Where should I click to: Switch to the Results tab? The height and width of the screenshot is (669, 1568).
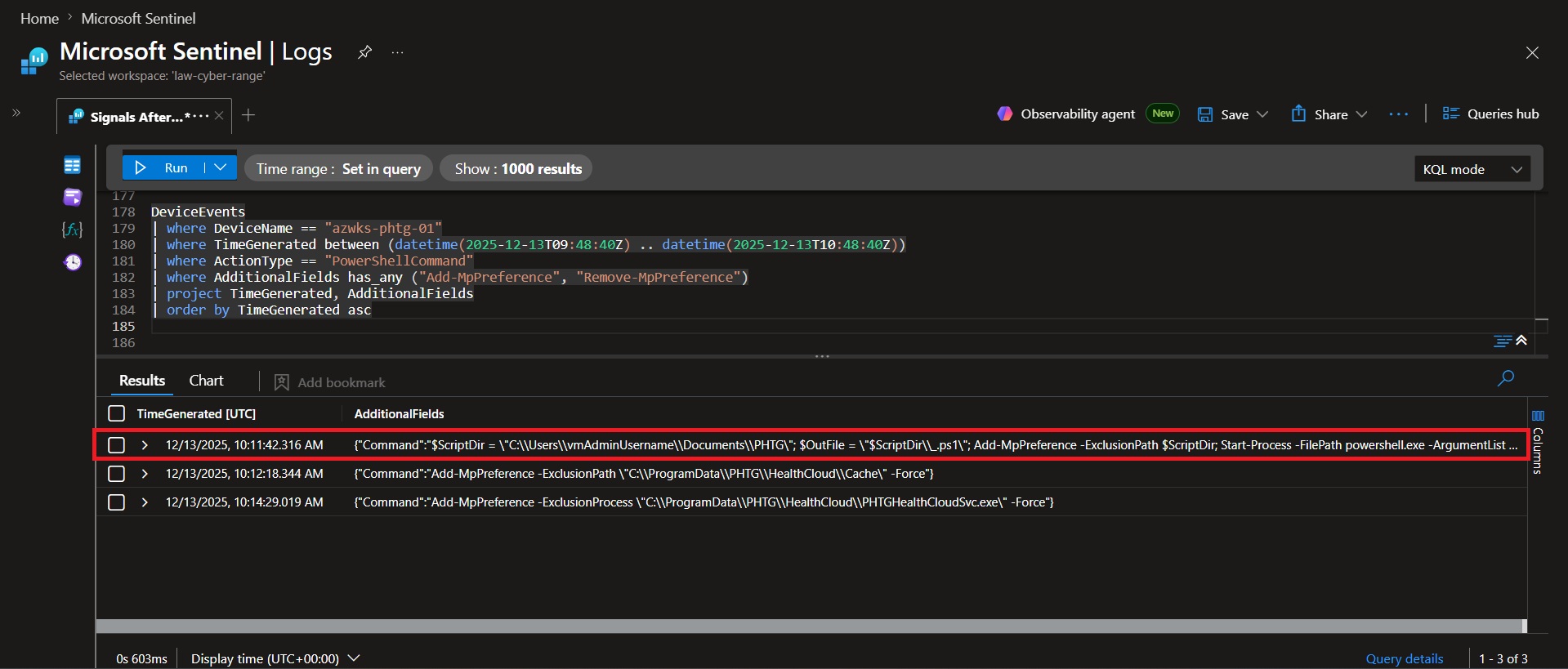point(142,381)
